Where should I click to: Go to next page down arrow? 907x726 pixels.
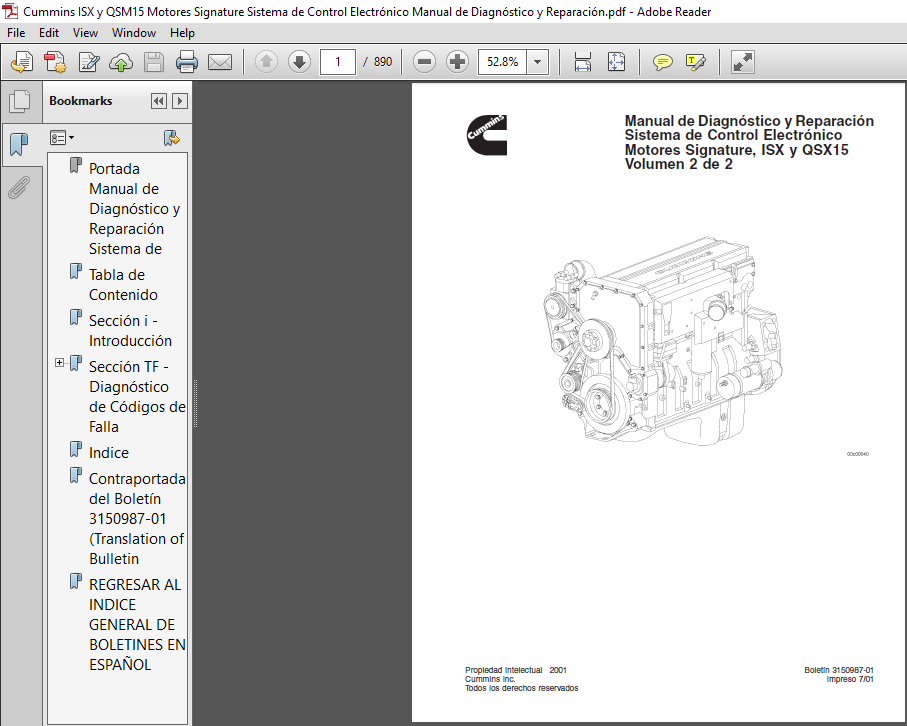click(299, 62)
